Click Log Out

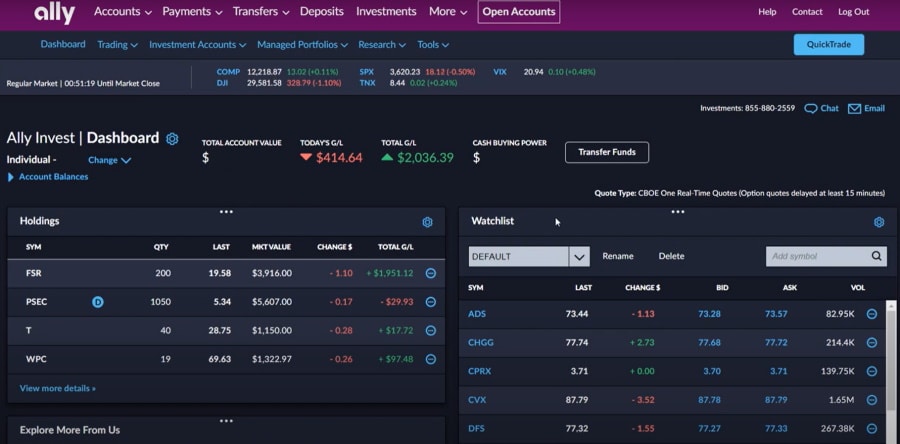854,12
